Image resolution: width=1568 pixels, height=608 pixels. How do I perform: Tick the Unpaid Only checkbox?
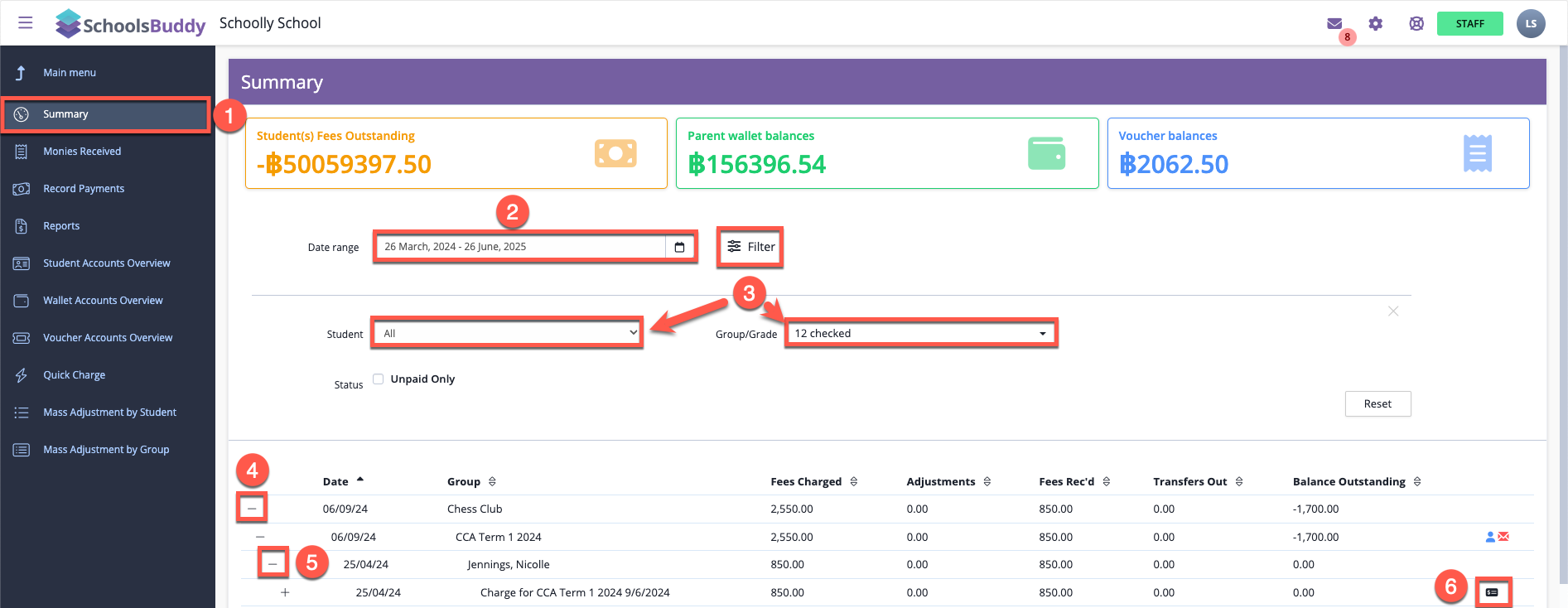click(378, 379)
